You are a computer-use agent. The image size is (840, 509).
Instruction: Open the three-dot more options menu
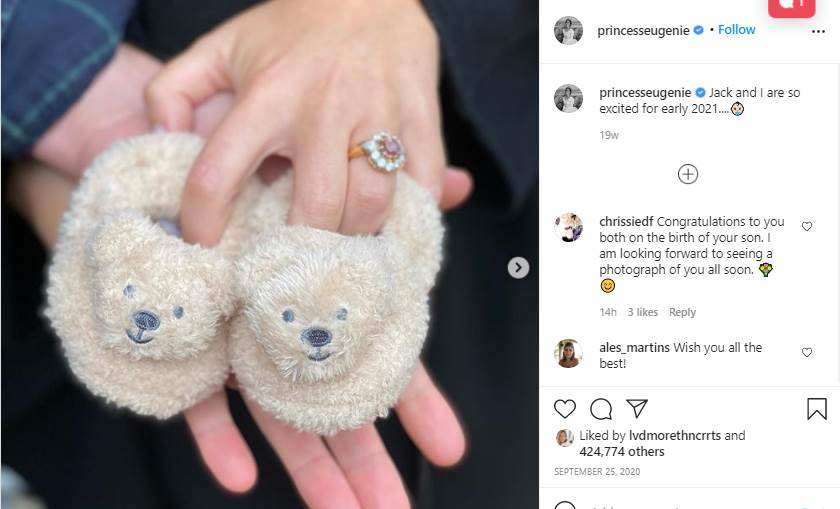tap(818, 32)
